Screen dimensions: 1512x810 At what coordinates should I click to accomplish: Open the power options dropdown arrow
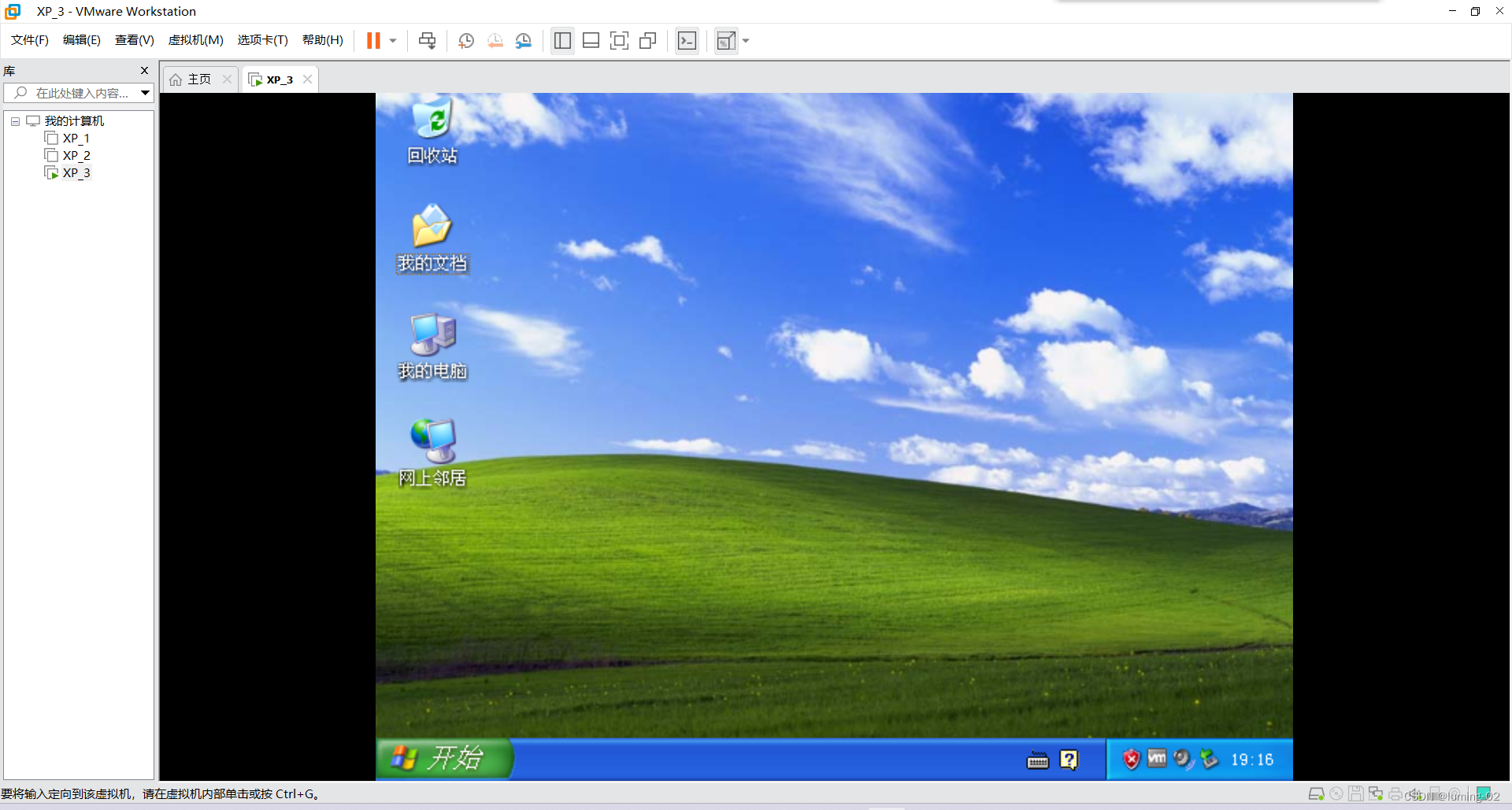393,41
